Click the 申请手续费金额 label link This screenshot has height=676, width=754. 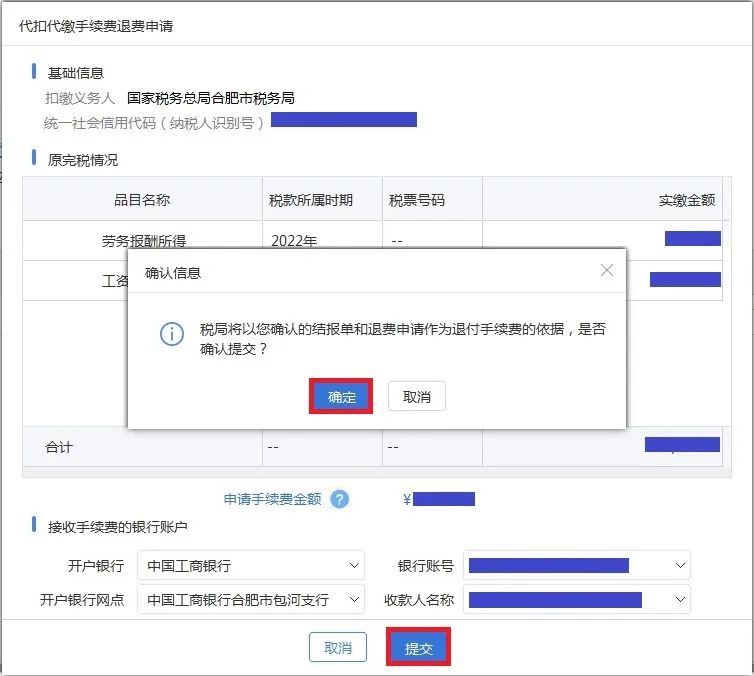click(273, 499)
